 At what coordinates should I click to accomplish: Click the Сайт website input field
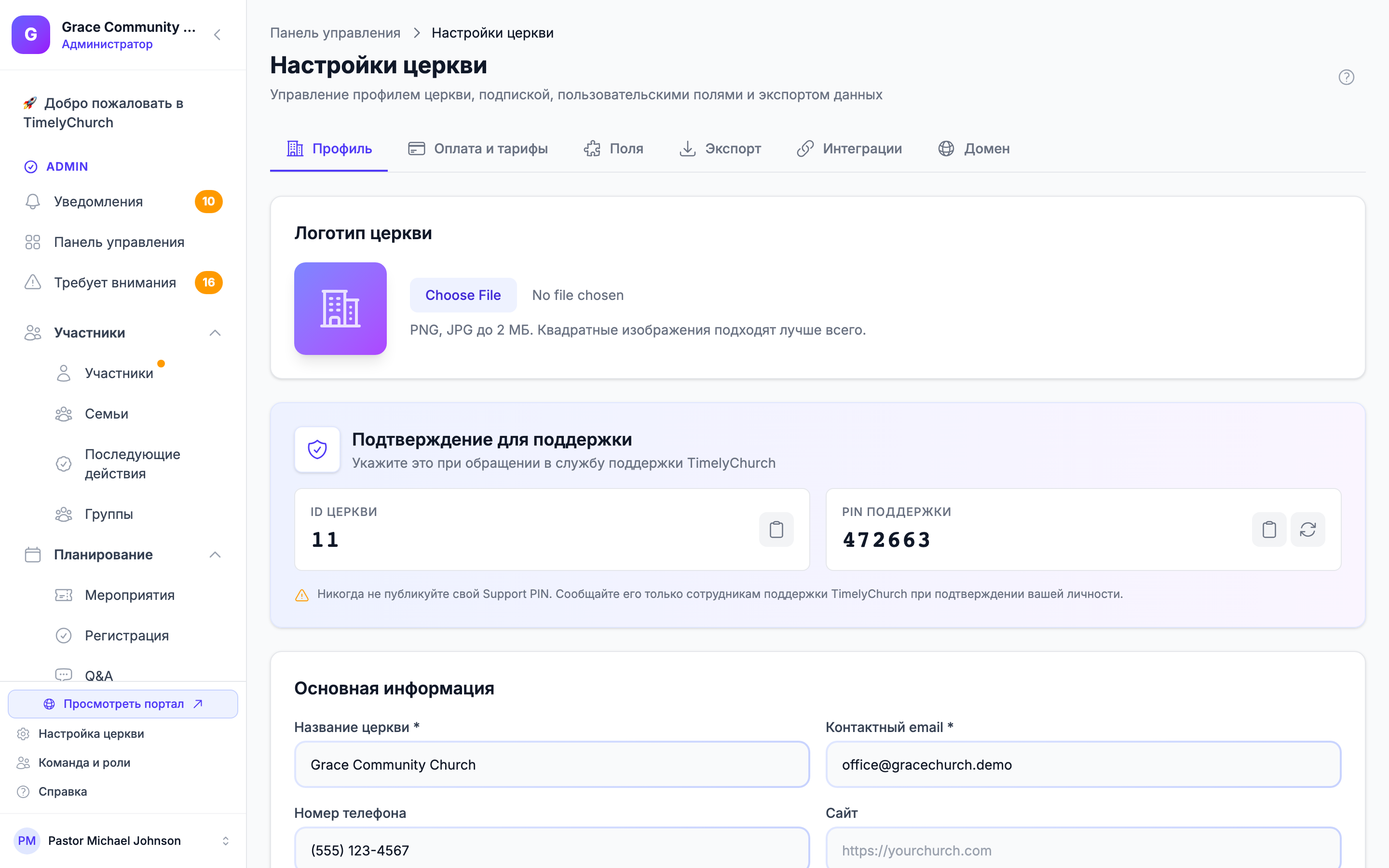(x=1083, y=849)
